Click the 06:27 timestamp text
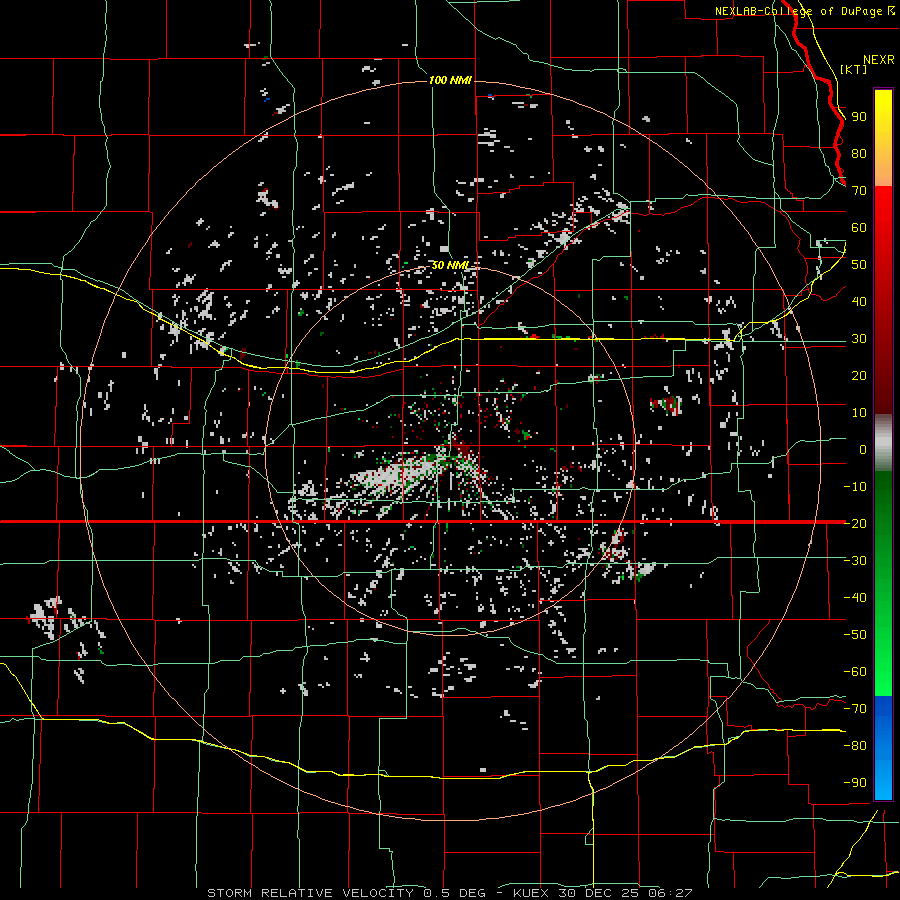900x900 pixels. click(x=670, y=893)
